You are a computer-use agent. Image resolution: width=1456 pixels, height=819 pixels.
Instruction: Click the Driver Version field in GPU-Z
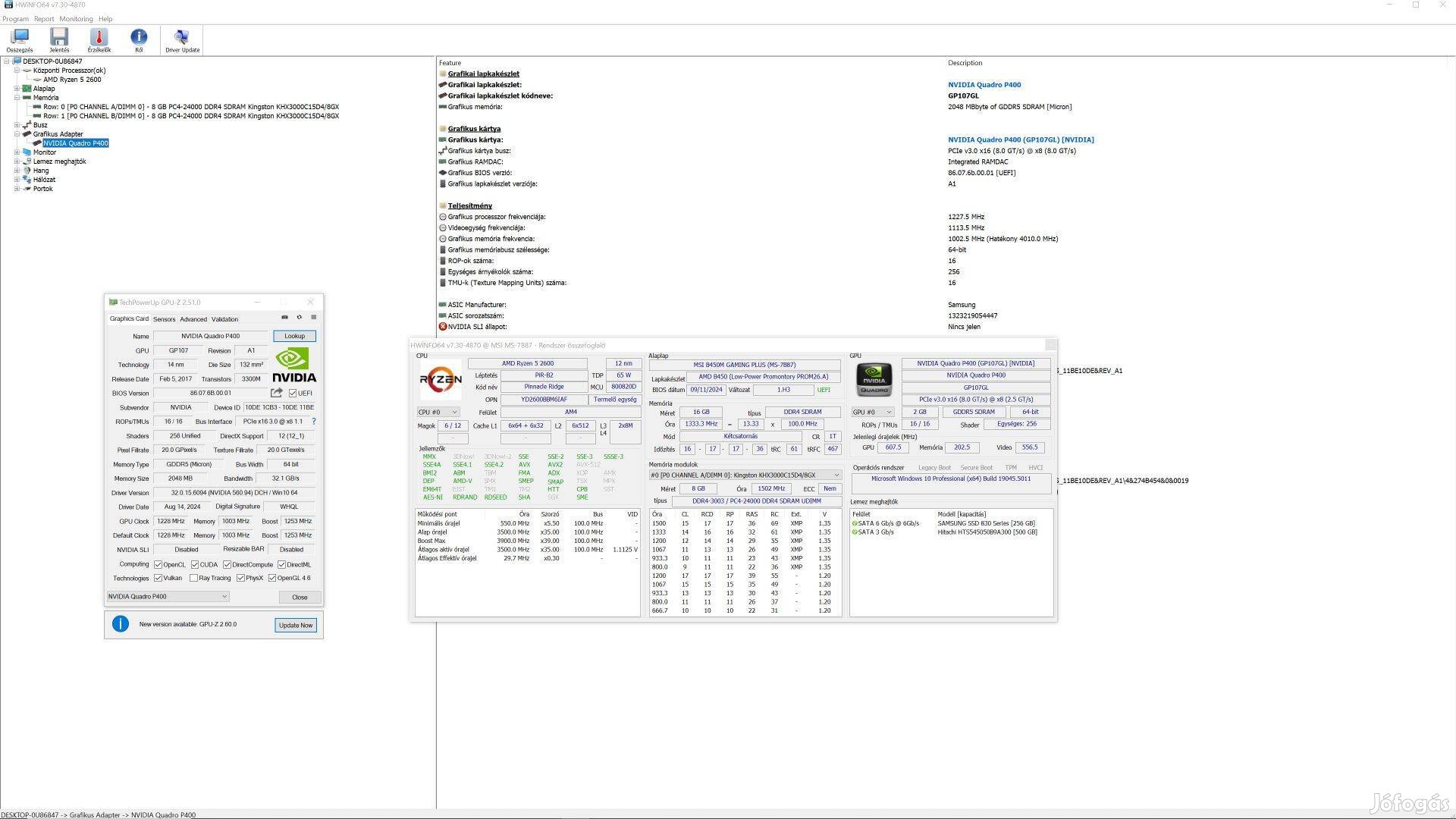coord(234,493)
